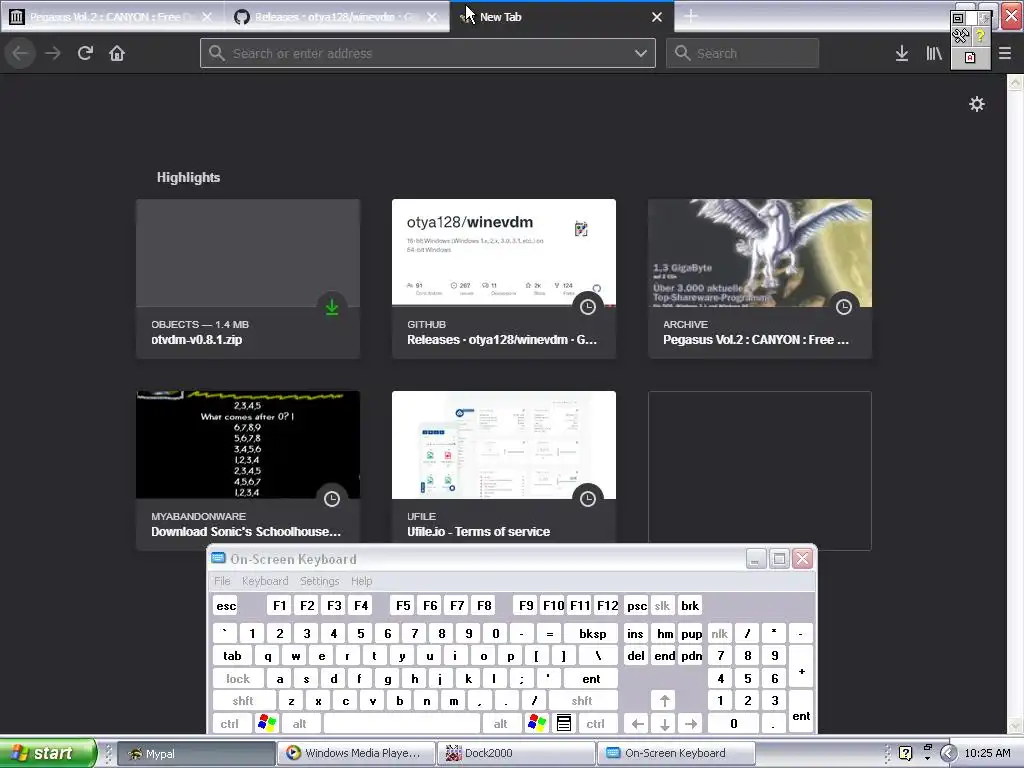The width and height of the screenshot is (1024, 768).
Task: Open Windows Media Player taskbar button
Action: coord(357,753)
